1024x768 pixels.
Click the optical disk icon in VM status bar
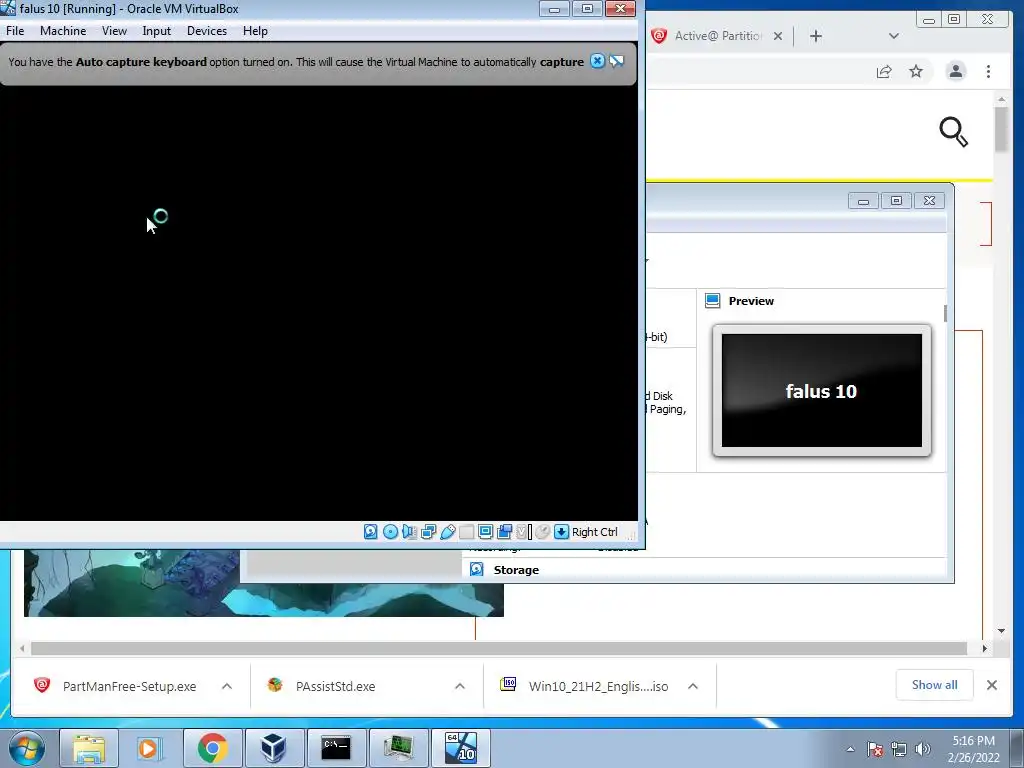point(391,532)
